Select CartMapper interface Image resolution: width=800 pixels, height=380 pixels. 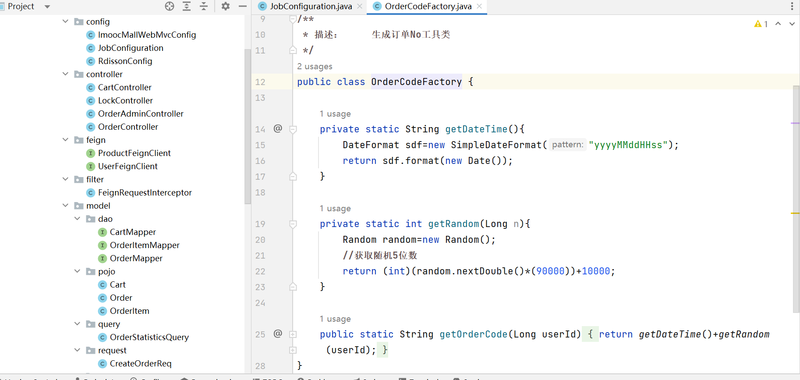[133, 232]
